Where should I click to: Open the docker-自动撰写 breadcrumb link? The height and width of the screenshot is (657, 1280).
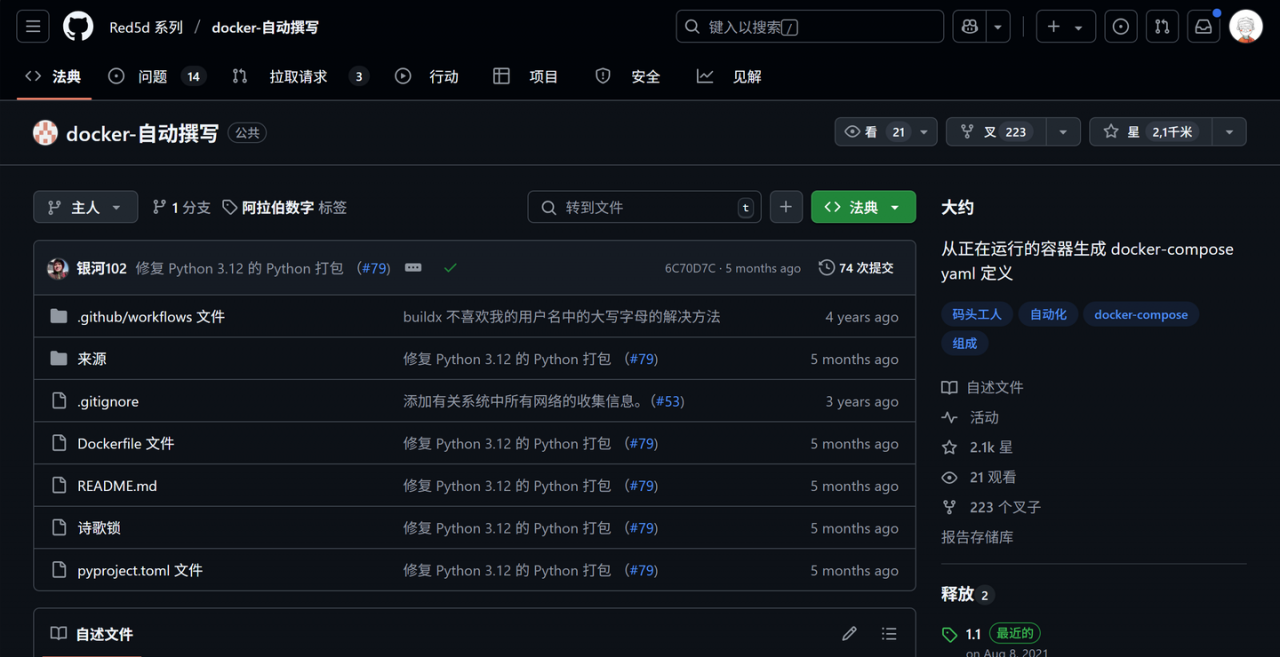click(265, 27)
